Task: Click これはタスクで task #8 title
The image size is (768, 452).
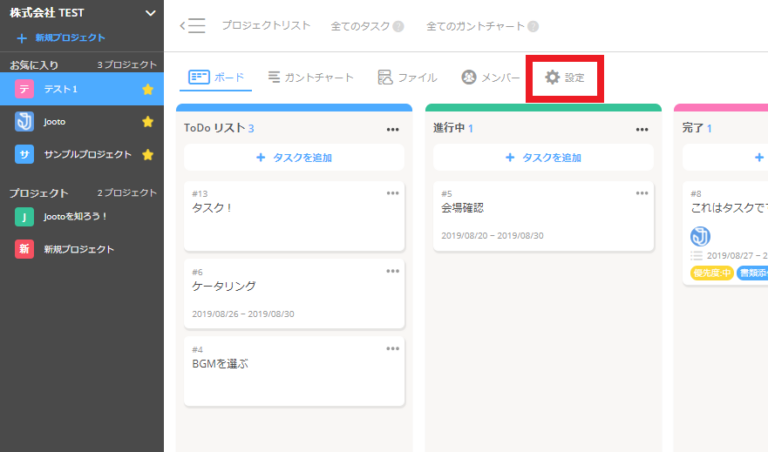Action: pyautogui.click(x=729, y=208)
